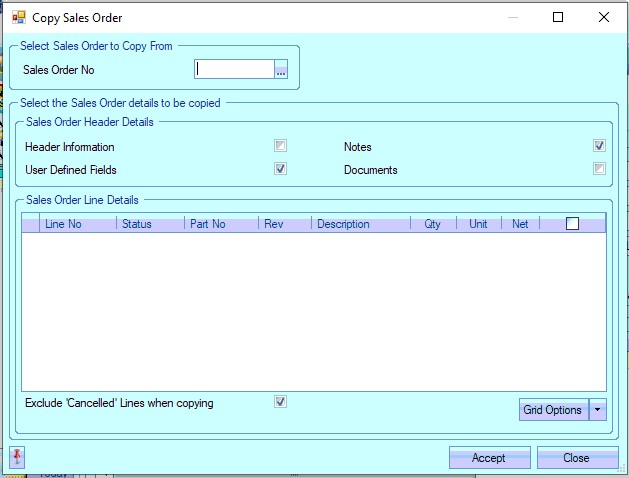Disable Exclude 'Cancelled' Lines when copying
Screen dimensions: 629x478
pos(281,402)
